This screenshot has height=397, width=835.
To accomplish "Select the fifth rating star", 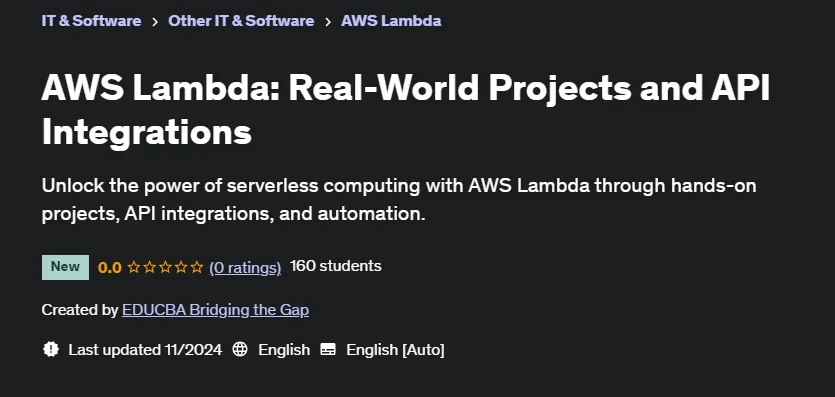I will point(197,267).
